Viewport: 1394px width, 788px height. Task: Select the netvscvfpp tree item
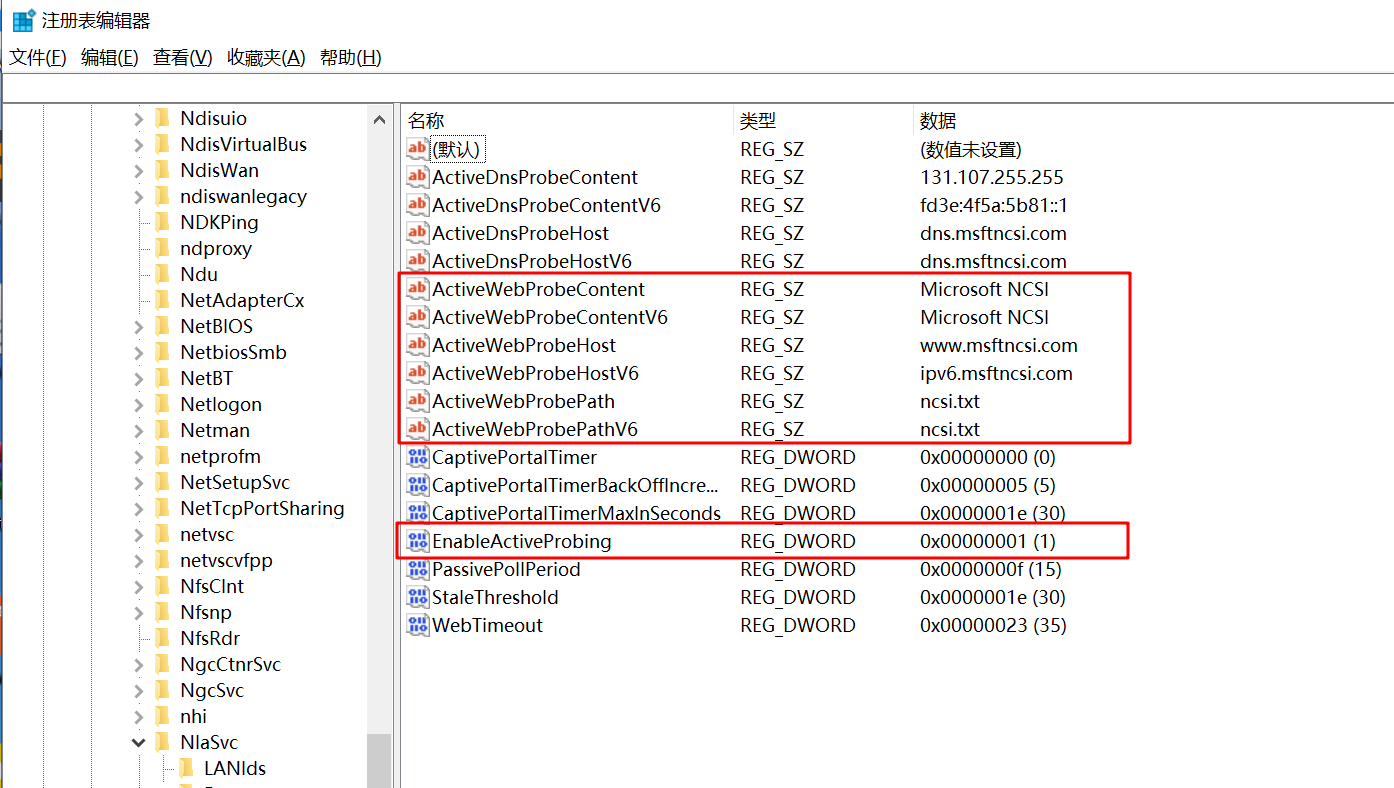click(x=226, y=561)
